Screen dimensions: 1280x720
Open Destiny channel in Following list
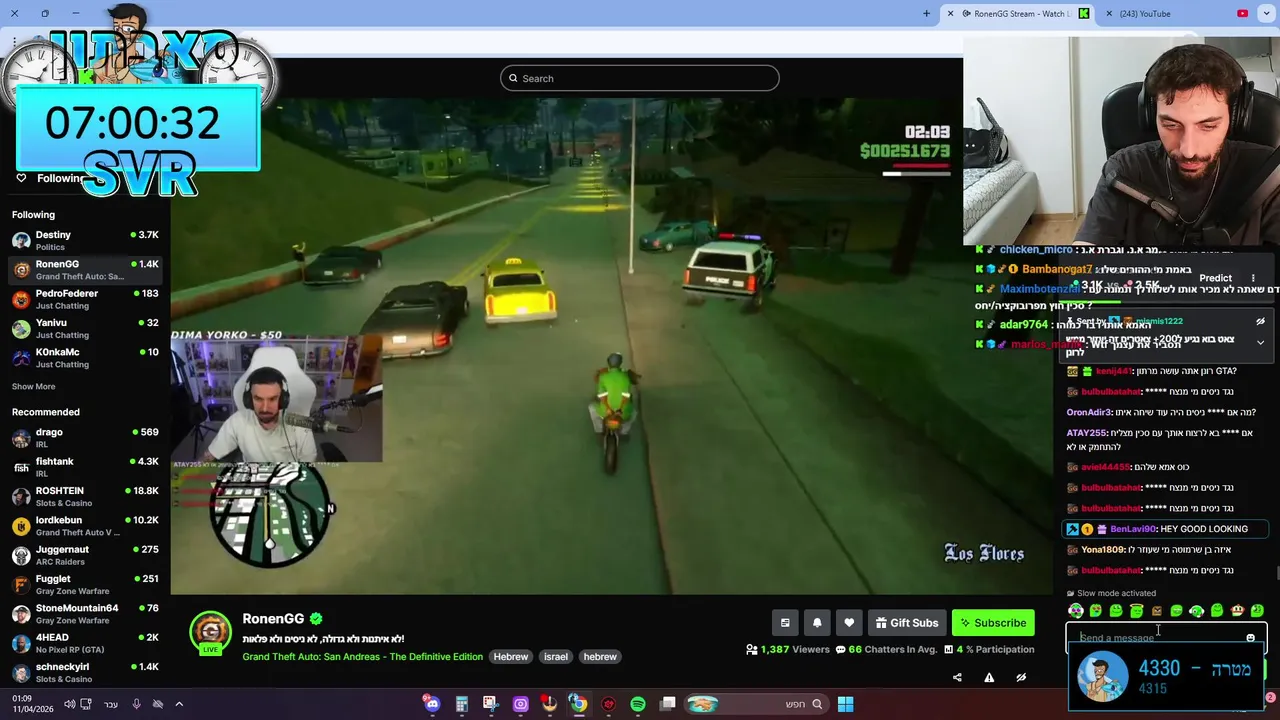pyautogui.click(x=85, y=240)
